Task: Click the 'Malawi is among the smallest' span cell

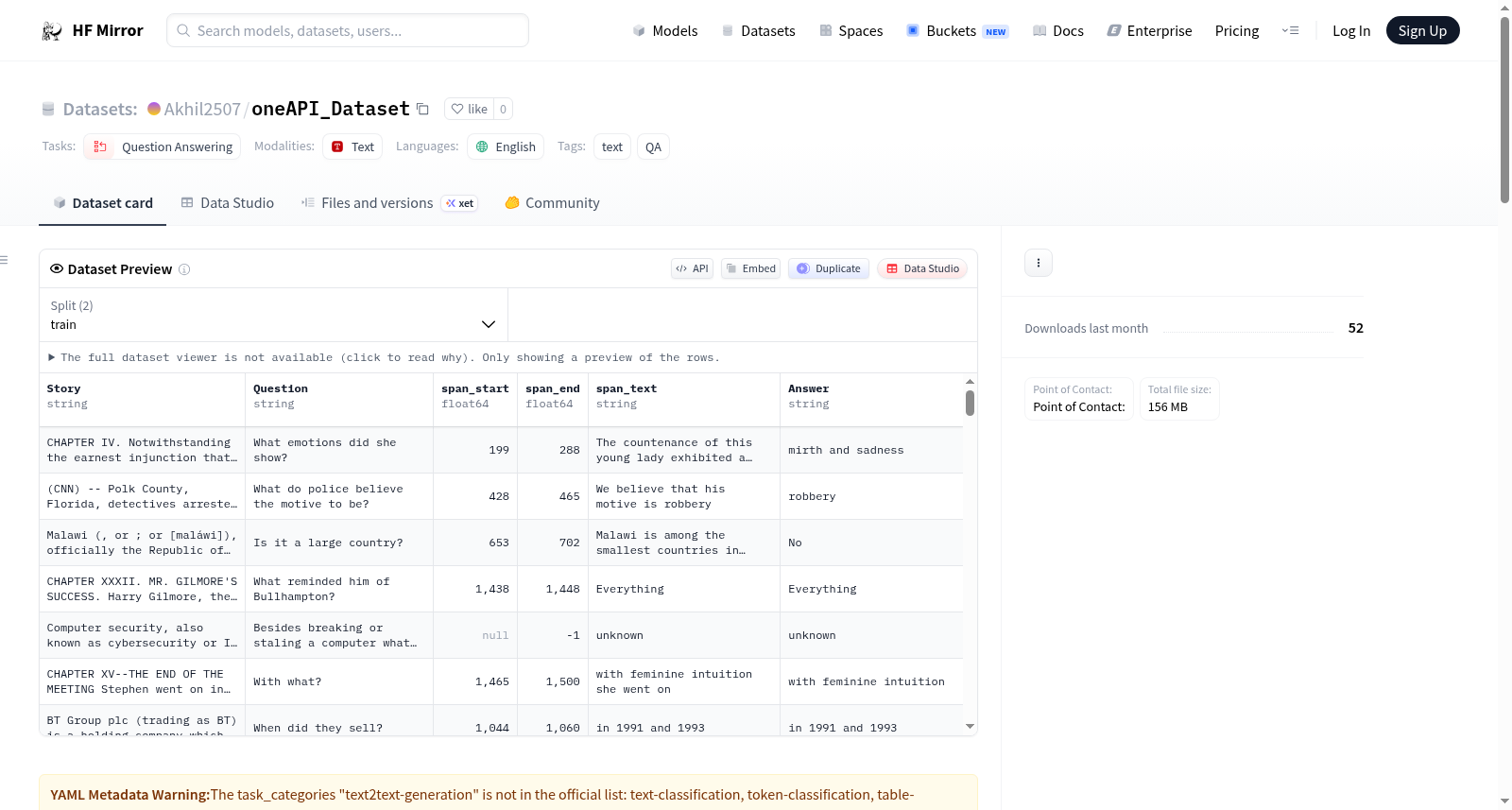Action: 684,543
